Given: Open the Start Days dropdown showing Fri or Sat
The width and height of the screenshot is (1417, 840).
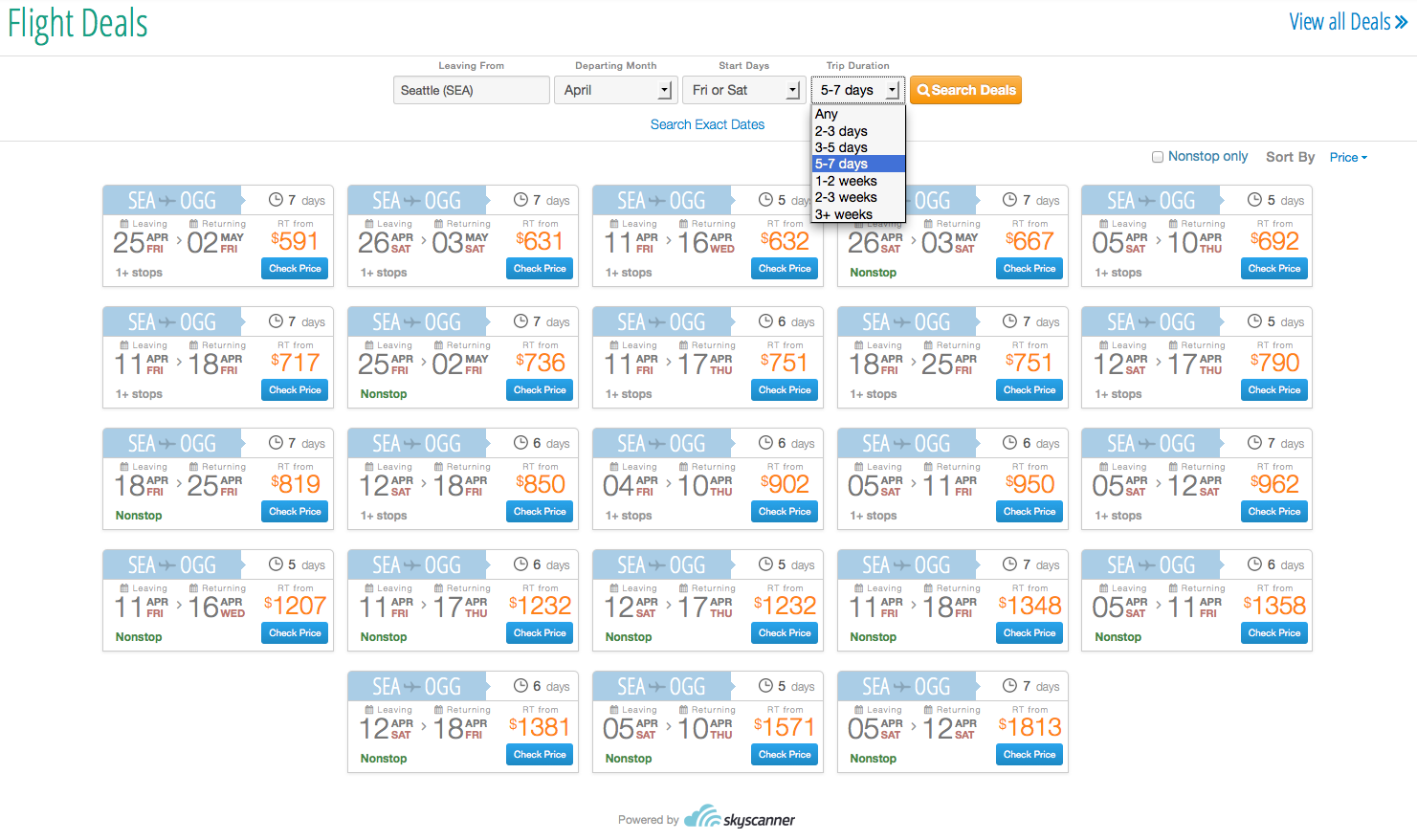Looking at the screenshot, I should [x=744, y=90].
